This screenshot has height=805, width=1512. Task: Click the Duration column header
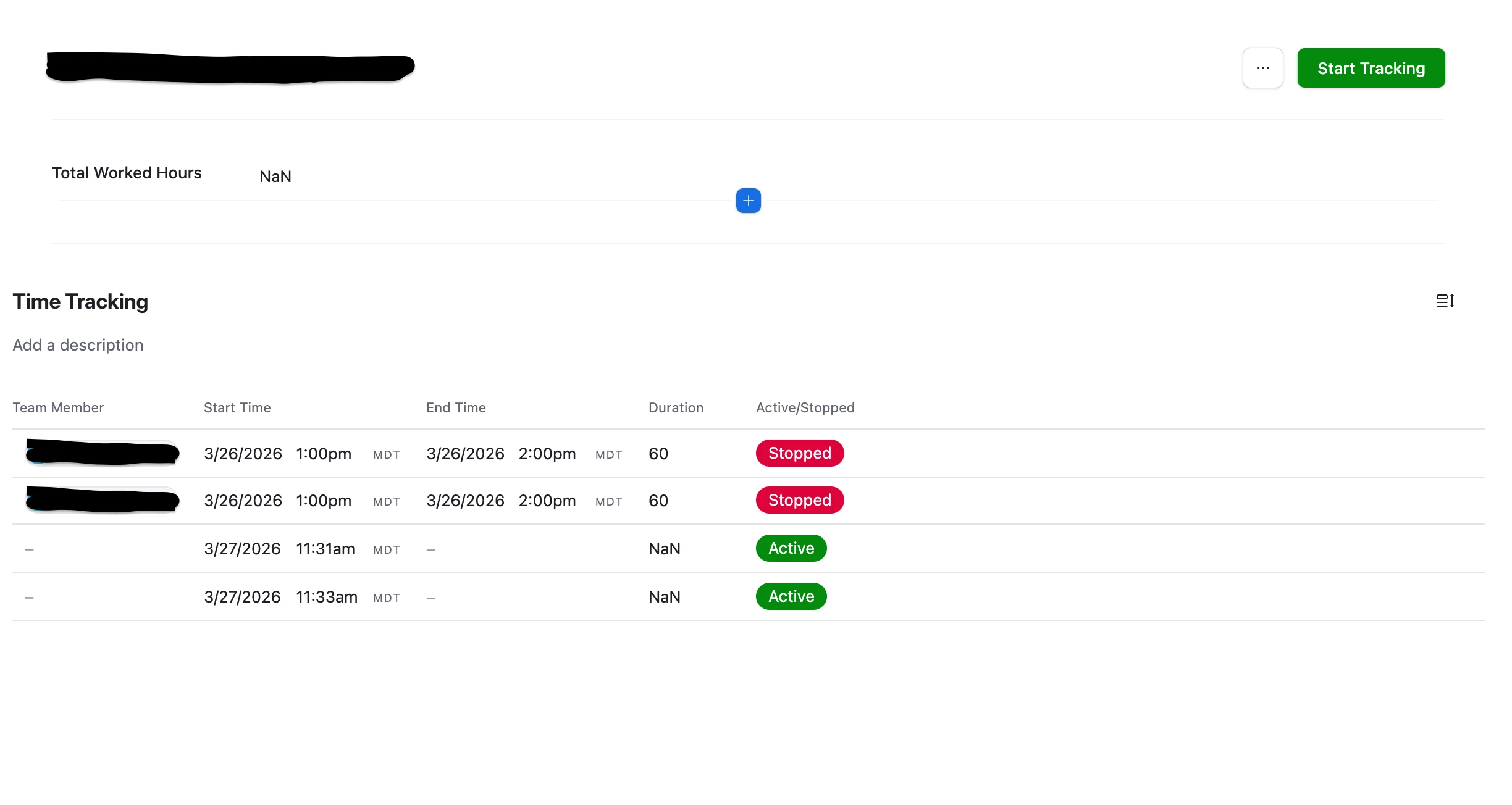tap(676, 407)
